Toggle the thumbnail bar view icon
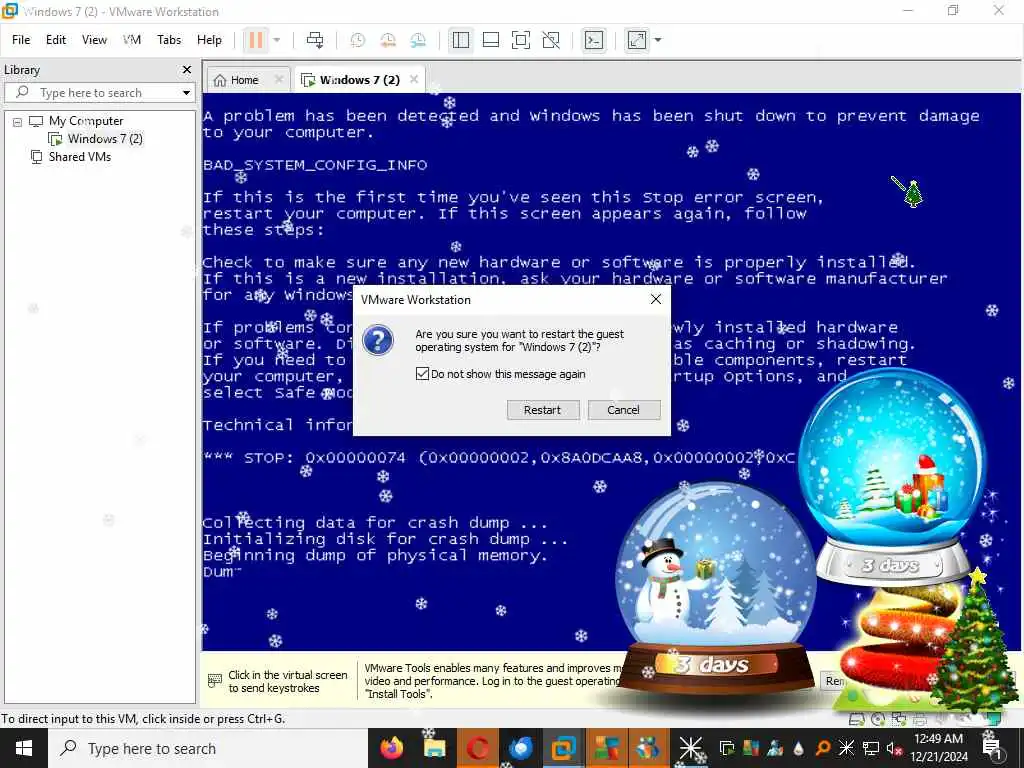Image resolution: width=1024 pixels, height=768 pixels. pos(490,40)
